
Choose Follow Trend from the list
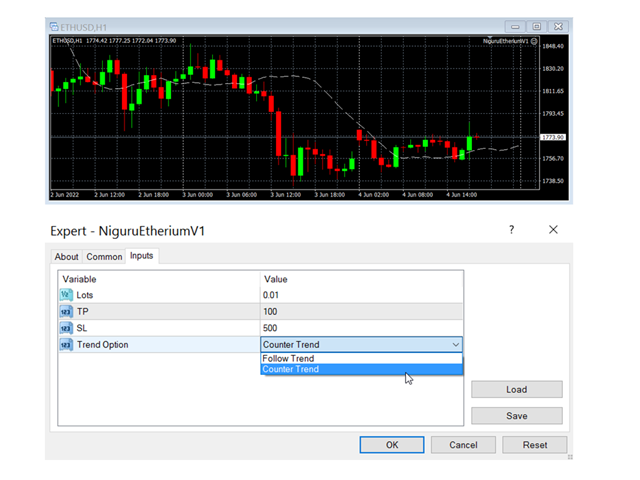361,358
